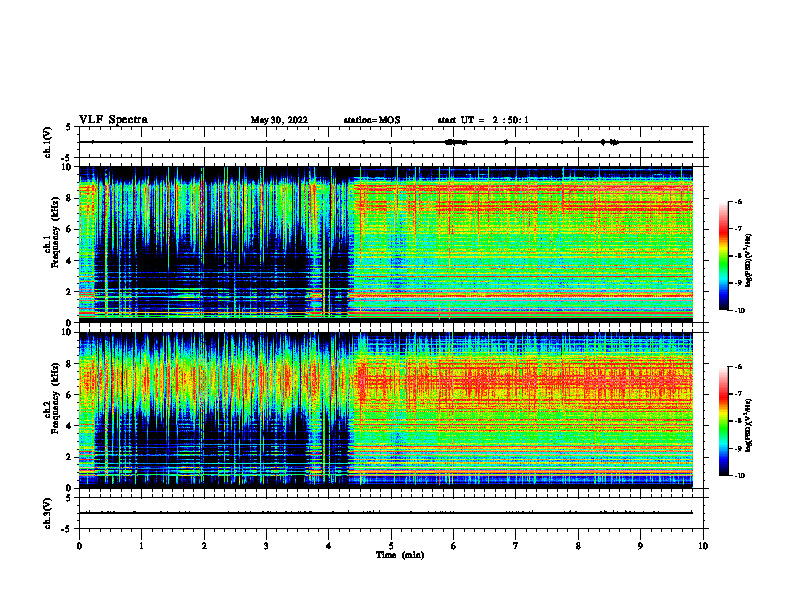Click the time axis tick label "5"
The image size is (792, 612).
pos(391,546)
